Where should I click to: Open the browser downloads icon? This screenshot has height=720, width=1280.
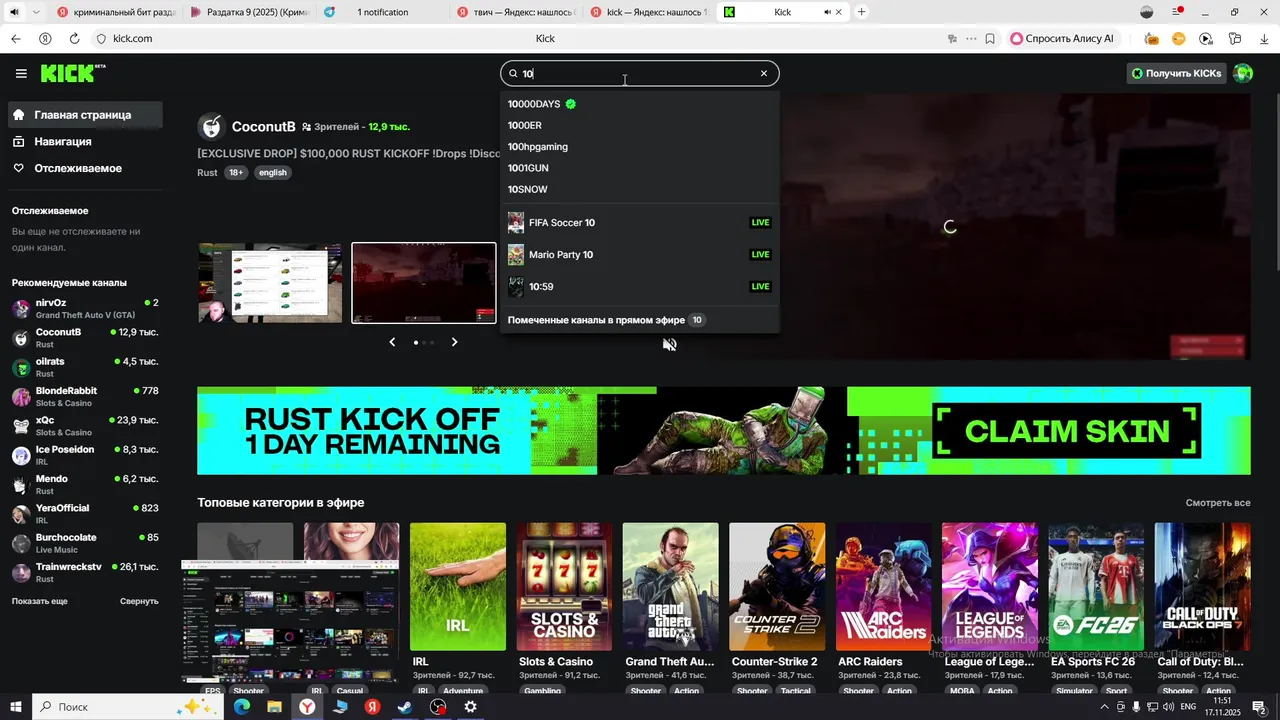1262,39
